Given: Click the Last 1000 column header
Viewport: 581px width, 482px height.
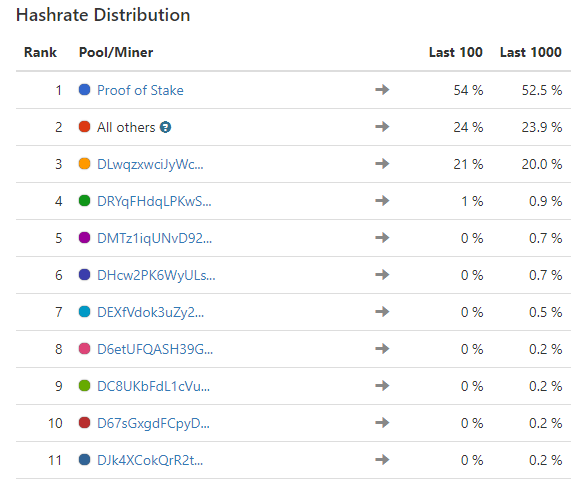Looking at the screenshot, I should click(x=531, y=52).
